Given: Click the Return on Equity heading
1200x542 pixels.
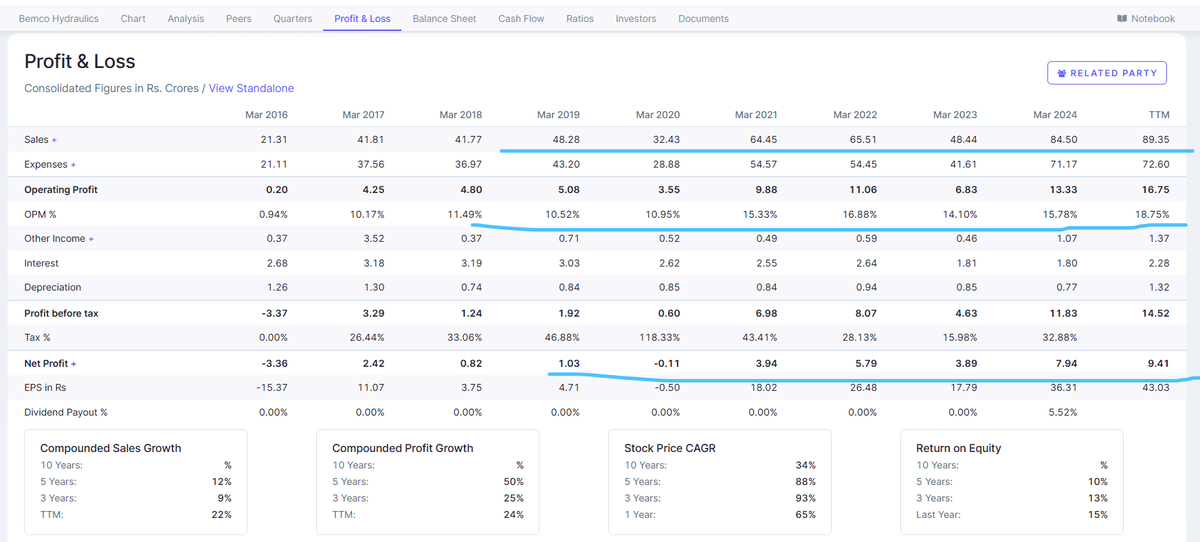Looking at the screenshot, I should tap(959, 448).
